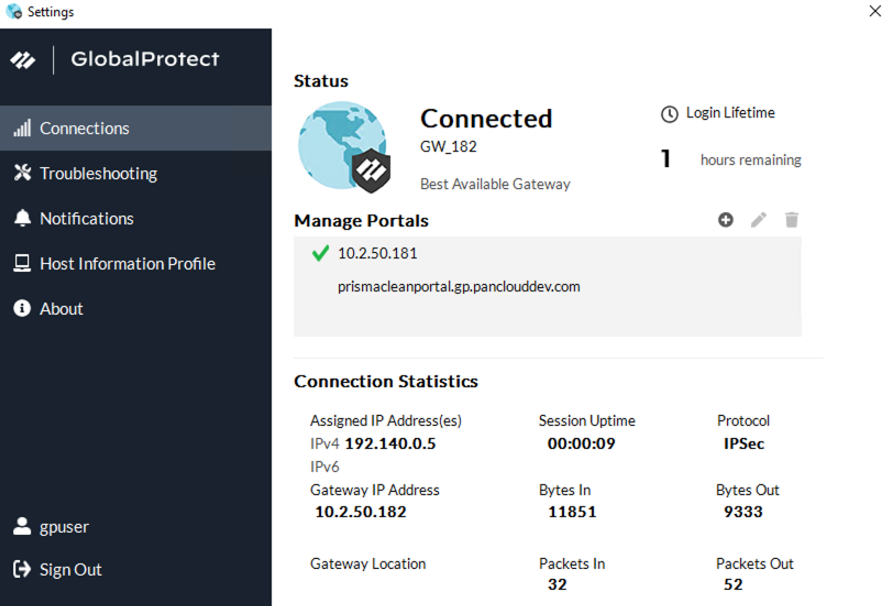The image size is (886, 606).
Task: Switch to the Troubleshooting section
Action: click(x=98, y=174)
